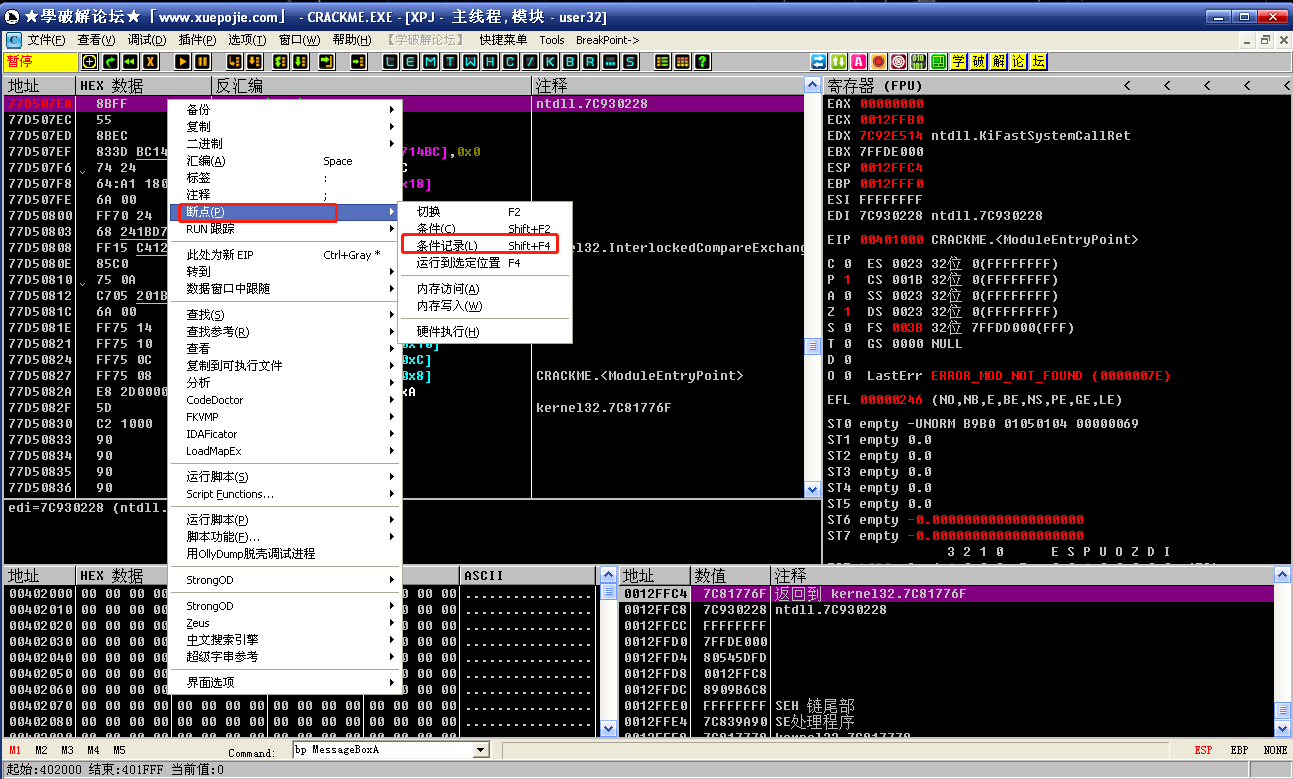Open the BreakPoint-> menu
The width and height of the screenshot is (1293, 779).
[x=607, y=40]
